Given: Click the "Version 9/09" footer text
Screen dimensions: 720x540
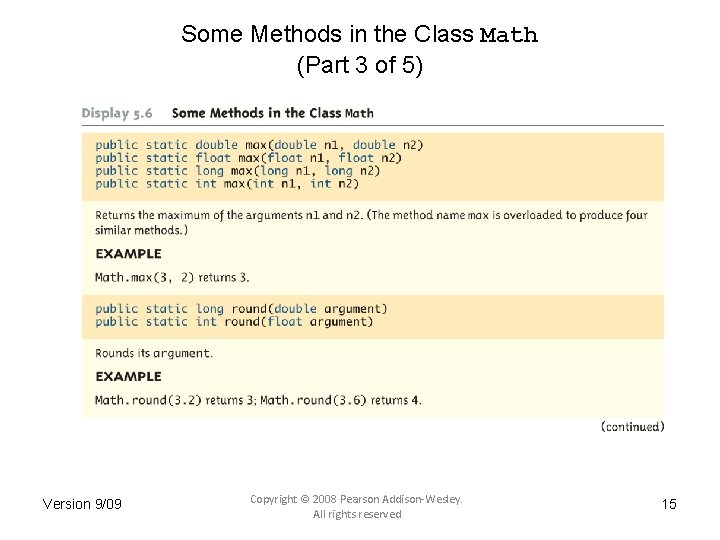Looking at the screenshot, I should pos(82,504).
